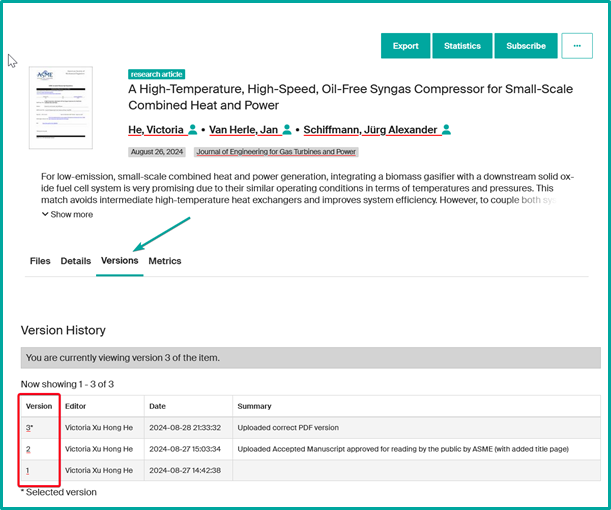Expand abstract with Show more

pyautogui.click(x=67, y=214)
